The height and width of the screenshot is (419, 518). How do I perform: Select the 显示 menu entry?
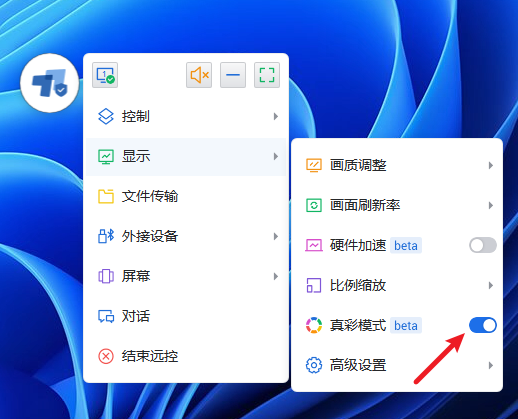tap(186, 156)
